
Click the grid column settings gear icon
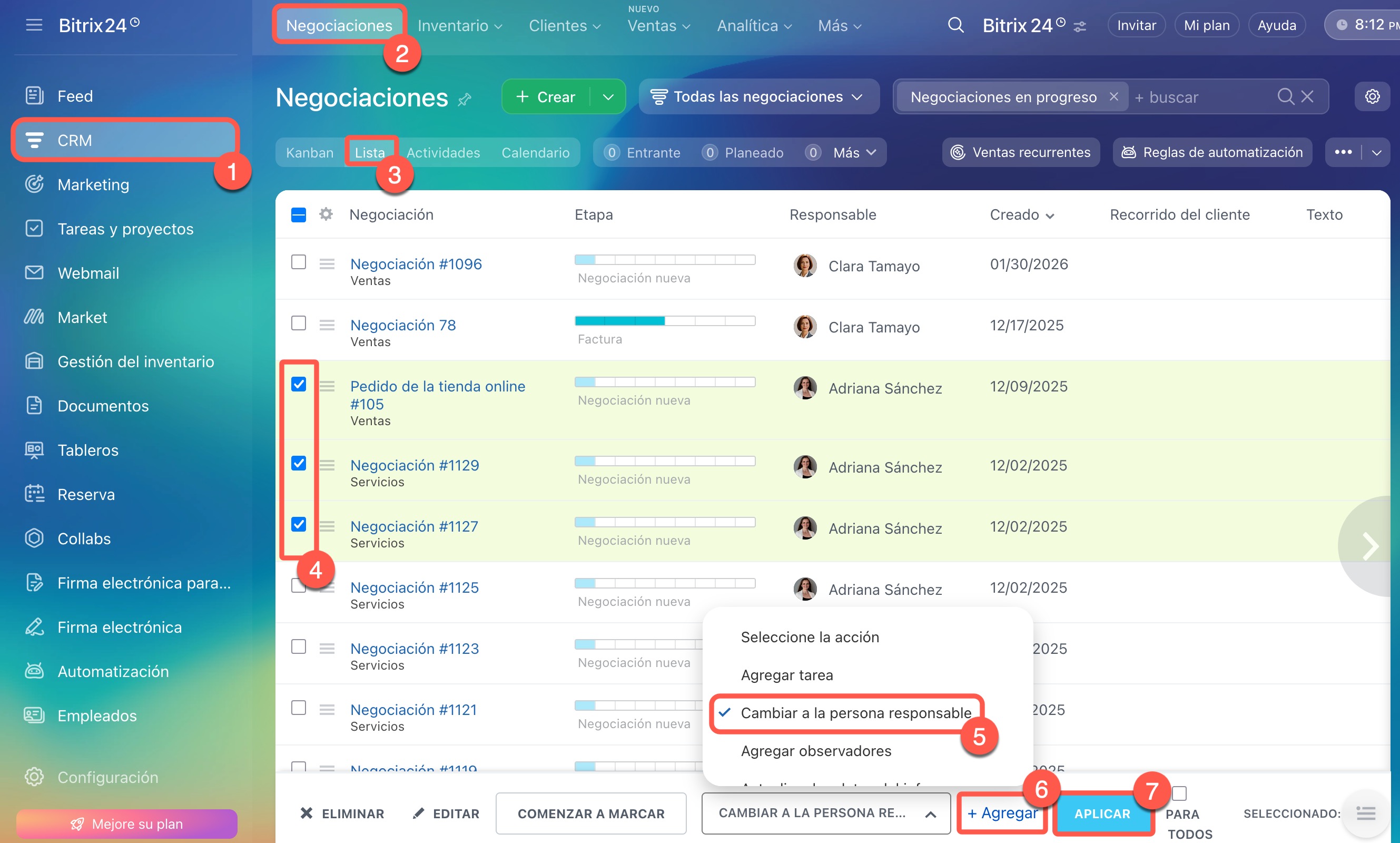[326, 214]
